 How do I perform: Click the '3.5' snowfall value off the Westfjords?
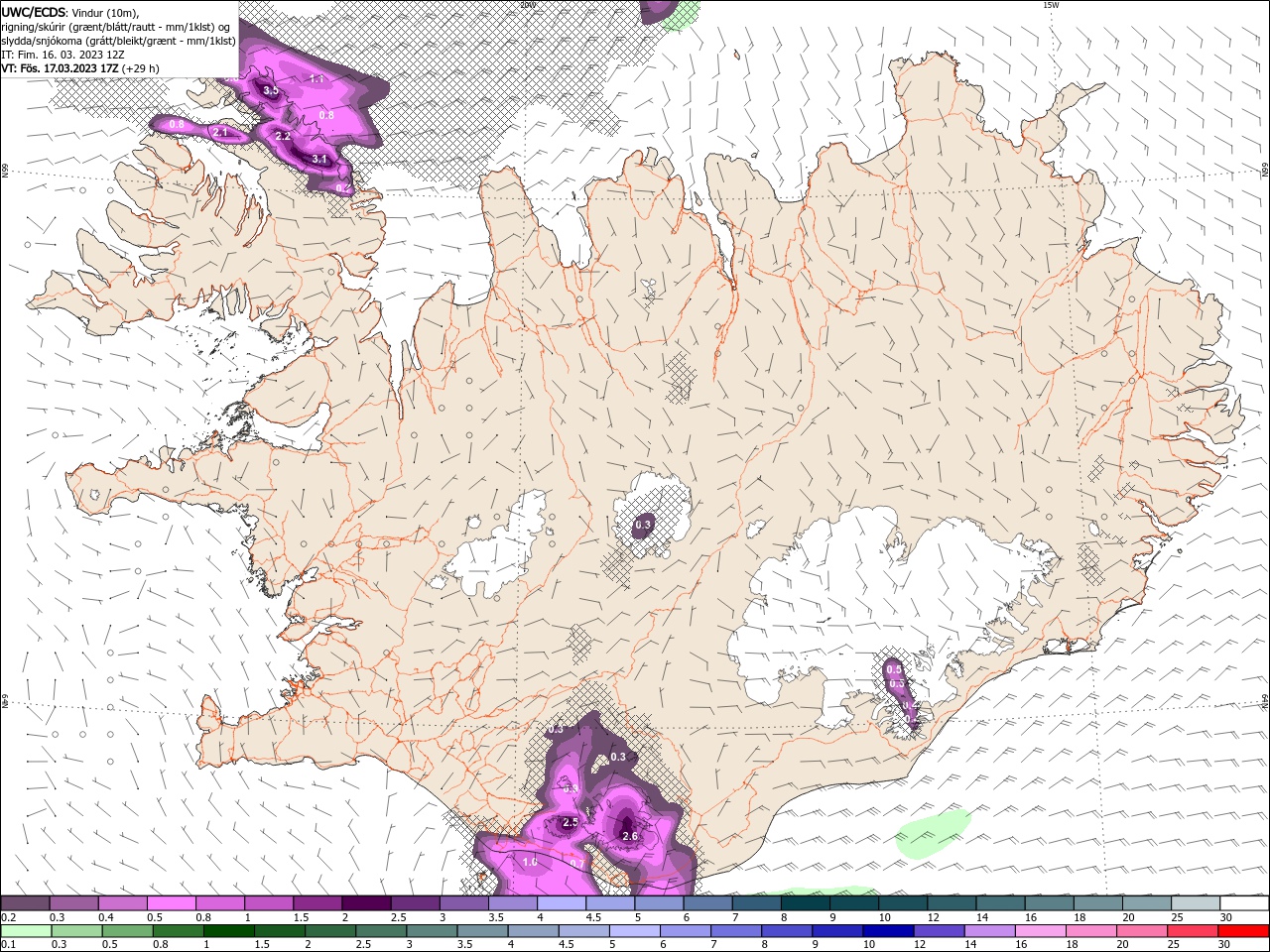tap(270, 91)
